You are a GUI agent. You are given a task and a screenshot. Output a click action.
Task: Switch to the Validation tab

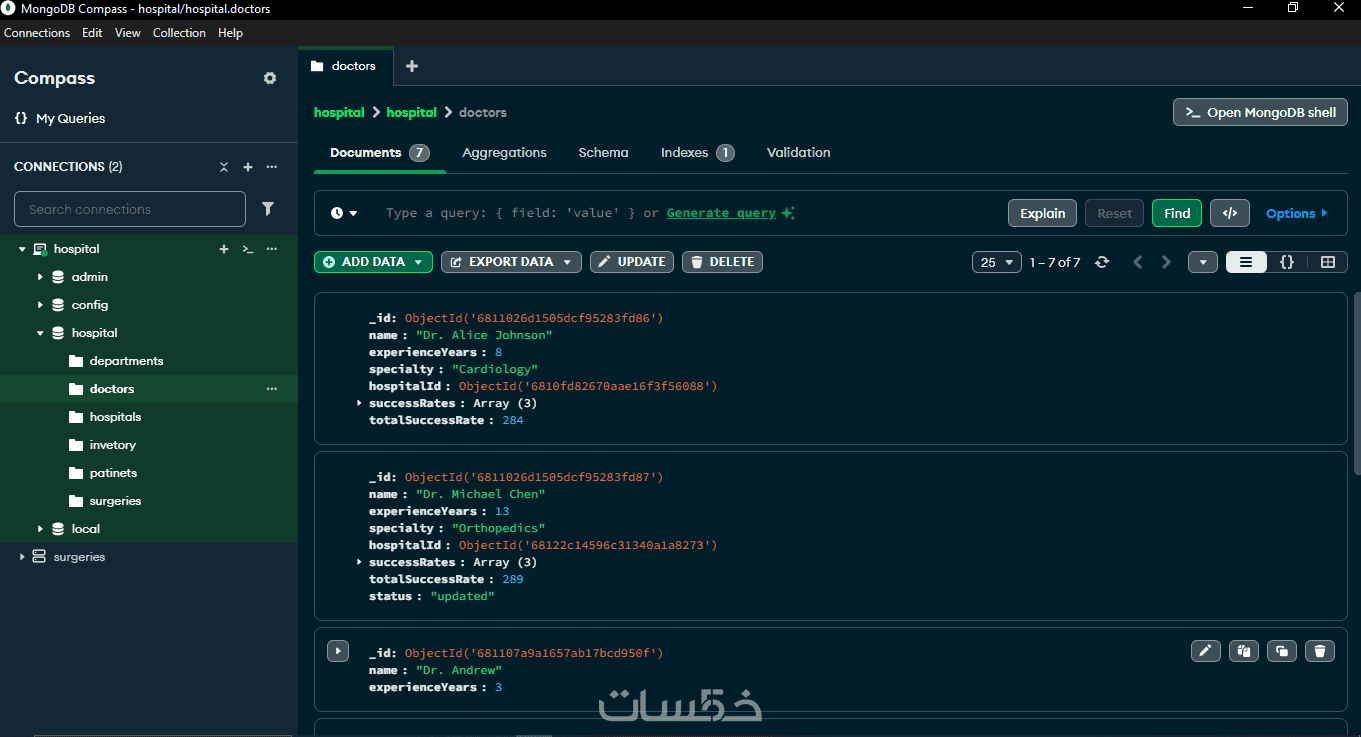799,153
